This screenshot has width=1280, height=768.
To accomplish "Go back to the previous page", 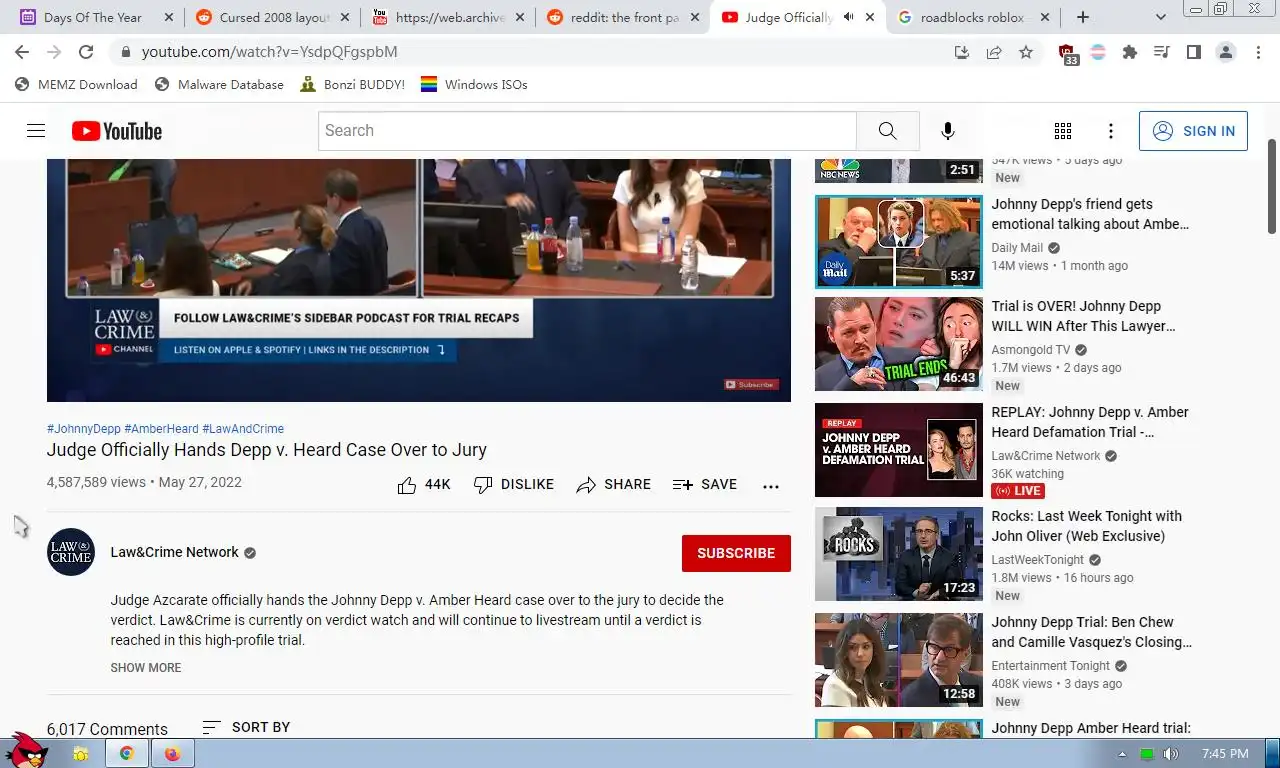I will tap(22, 52).
